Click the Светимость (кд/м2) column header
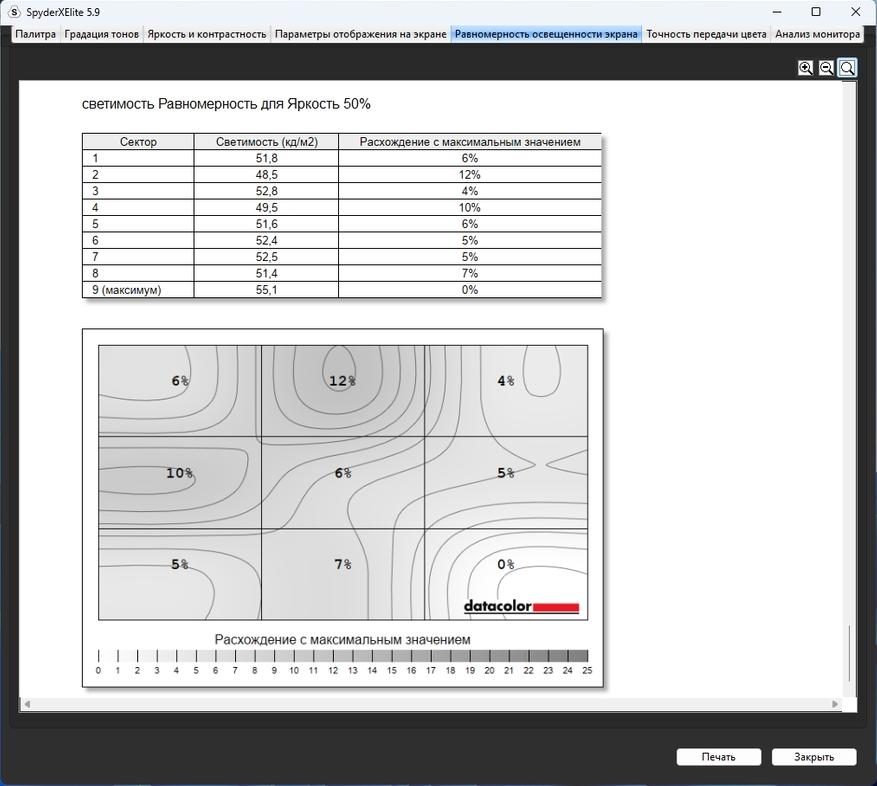This screenshot has height=786, width=877. (266, 142)
